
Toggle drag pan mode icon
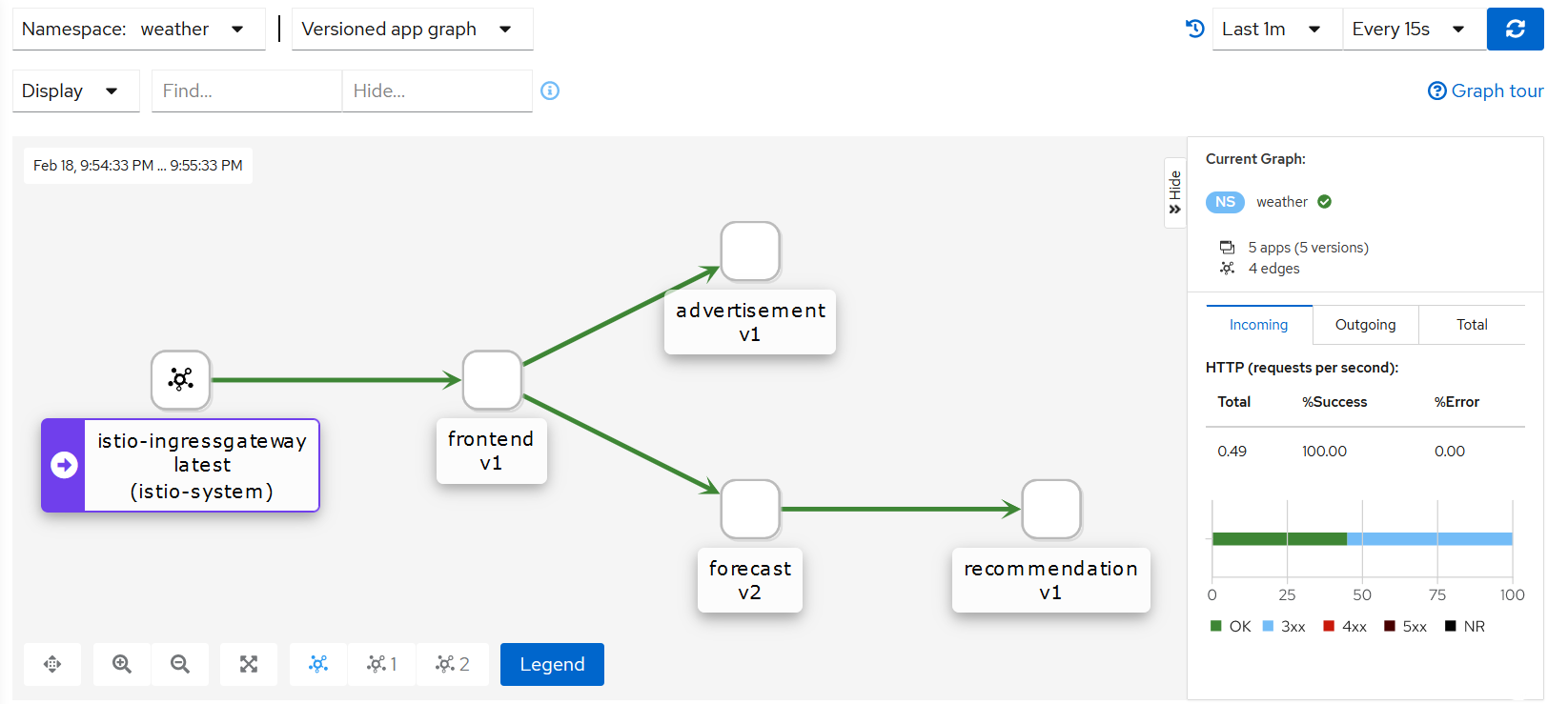pyautogui.click(x=52, y=664)
